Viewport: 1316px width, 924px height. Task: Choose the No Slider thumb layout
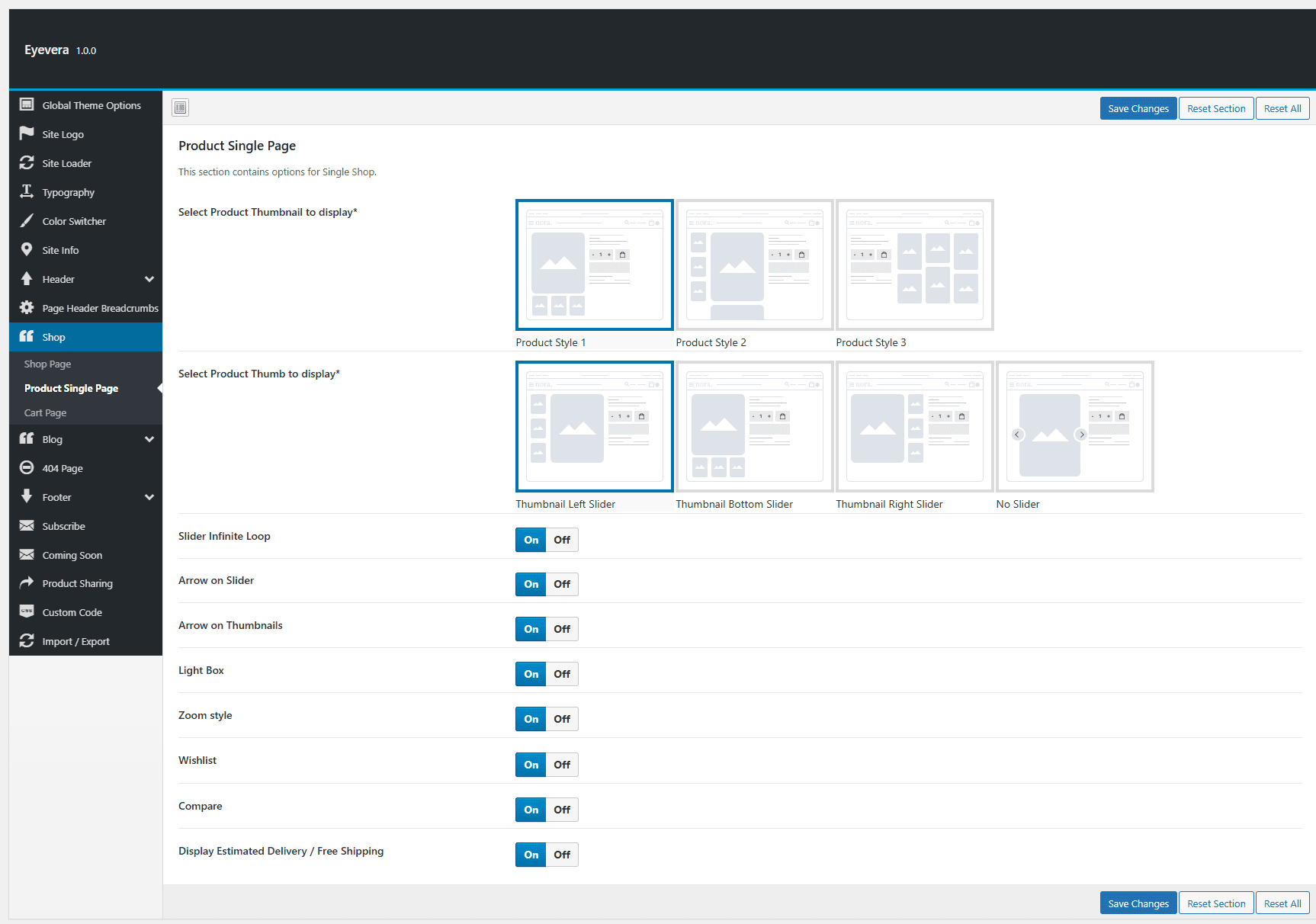(x=1075, y=427)
